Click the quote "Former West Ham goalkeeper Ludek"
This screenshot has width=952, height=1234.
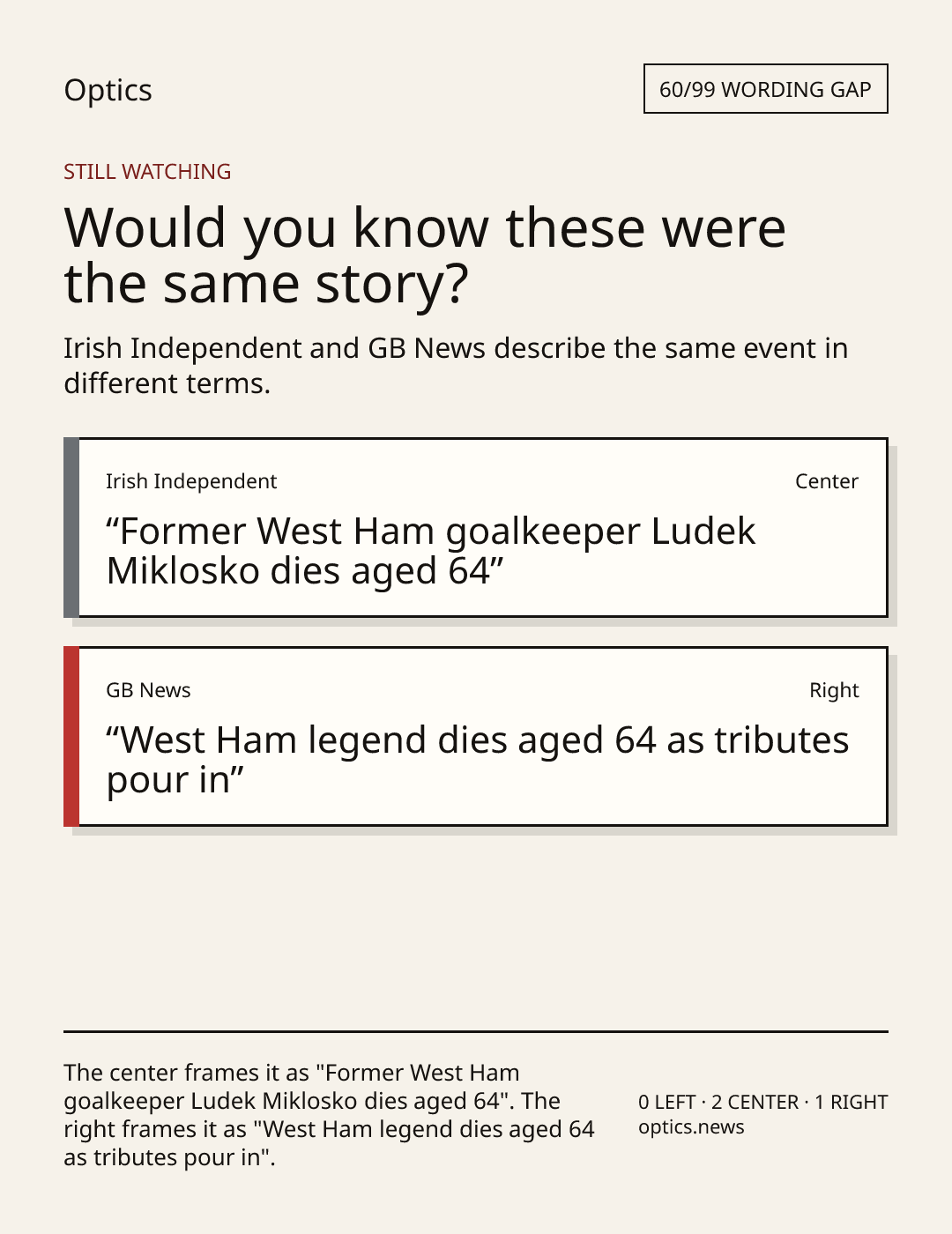pos(431,532)
